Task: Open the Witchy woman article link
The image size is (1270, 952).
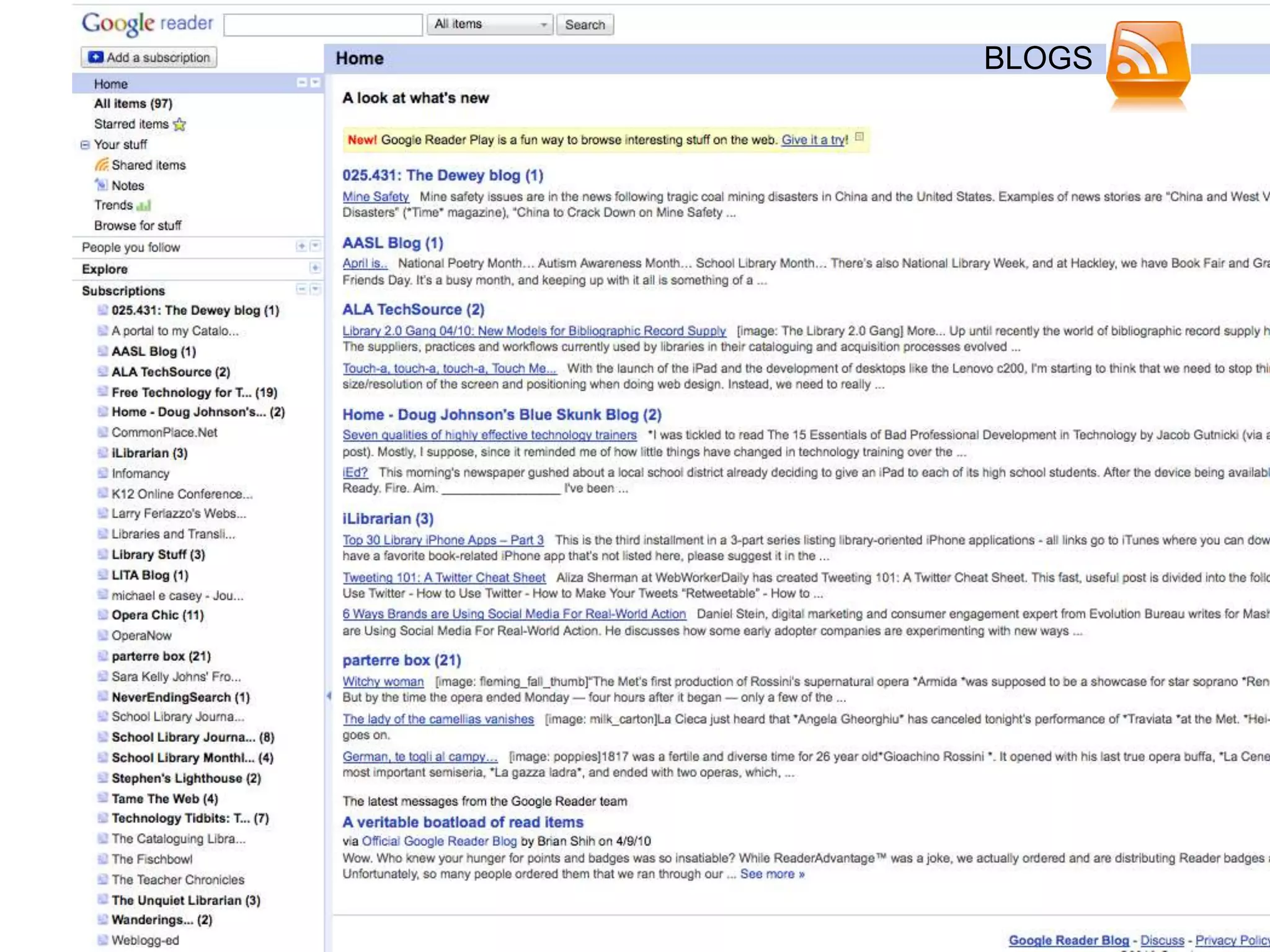Action: click(383, 682)
